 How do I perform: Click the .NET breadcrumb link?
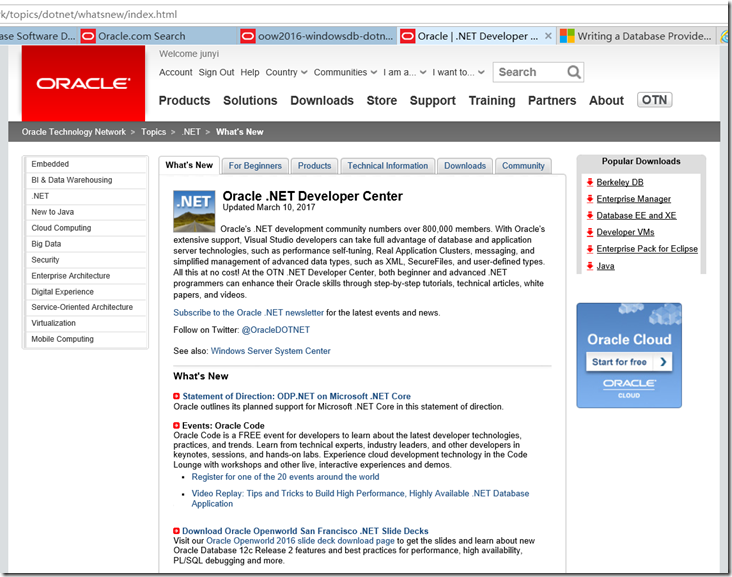click(x=191, y=132)
